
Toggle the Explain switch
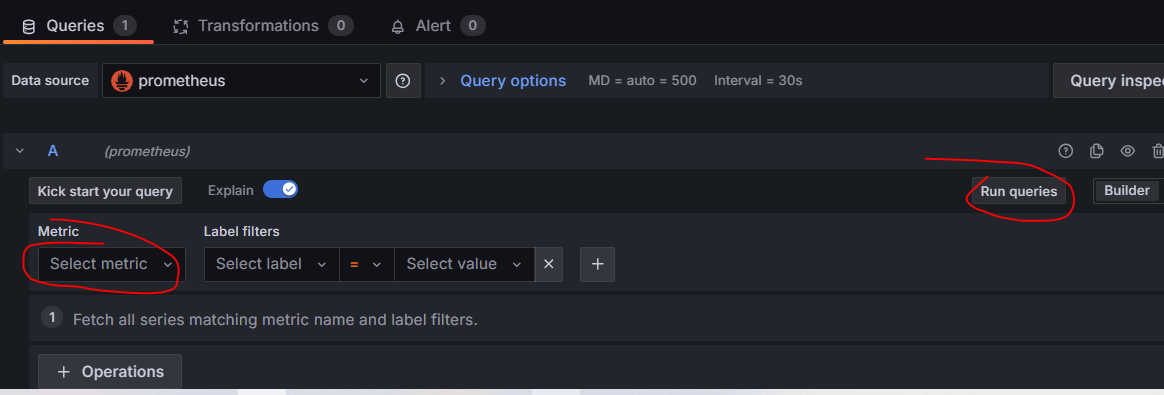281,189
